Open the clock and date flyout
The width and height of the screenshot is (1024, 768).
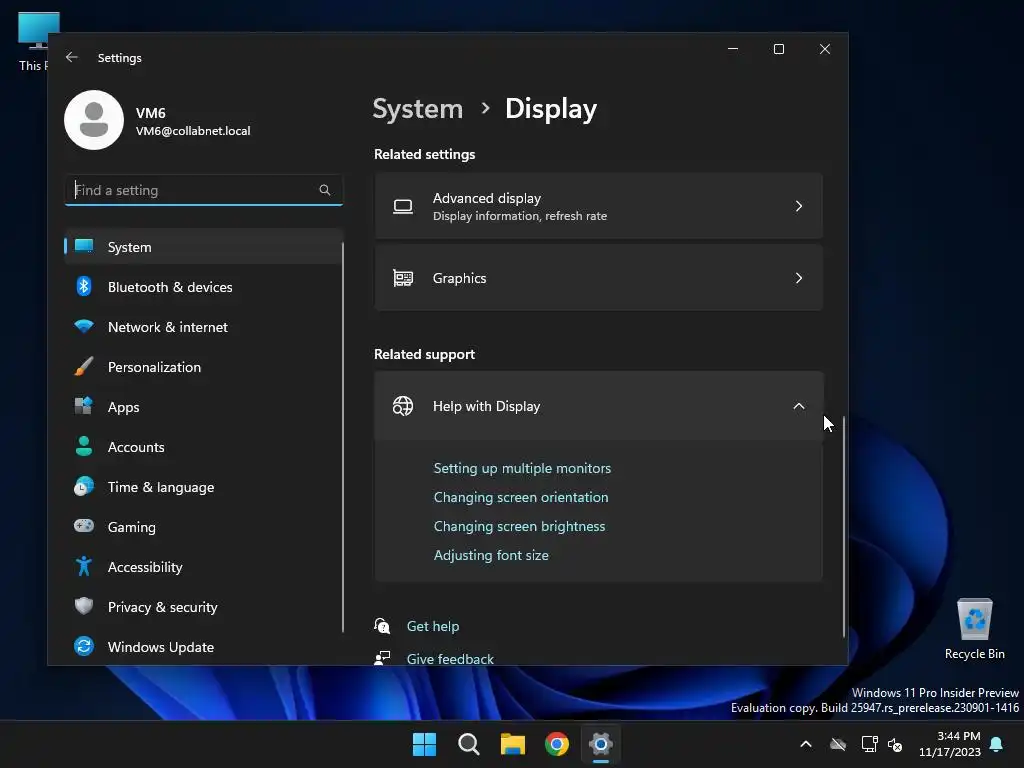pos(950,744)
